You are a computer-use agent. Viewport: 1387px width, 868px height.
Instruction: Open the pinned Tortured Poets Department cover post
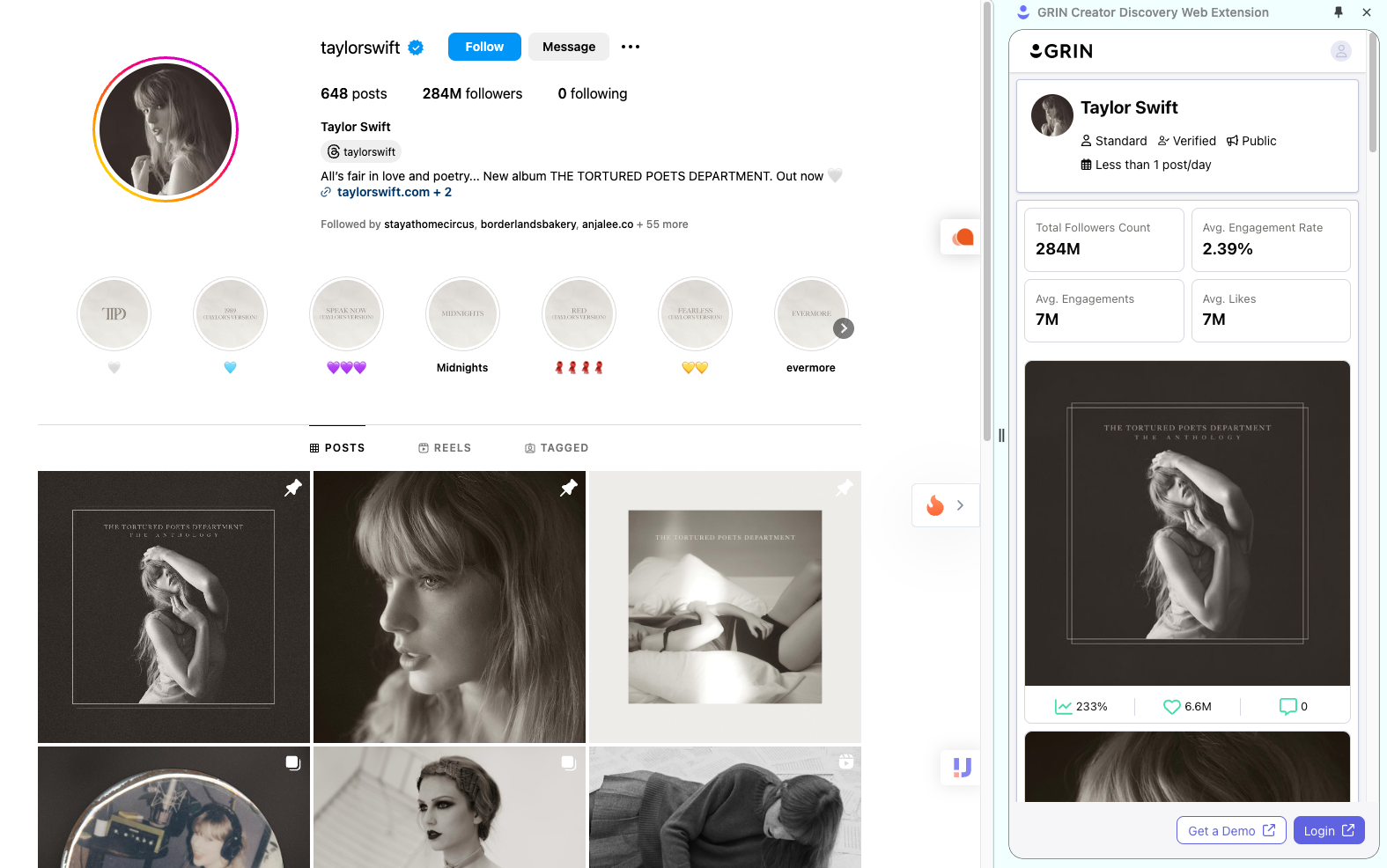tap(725, 607)
